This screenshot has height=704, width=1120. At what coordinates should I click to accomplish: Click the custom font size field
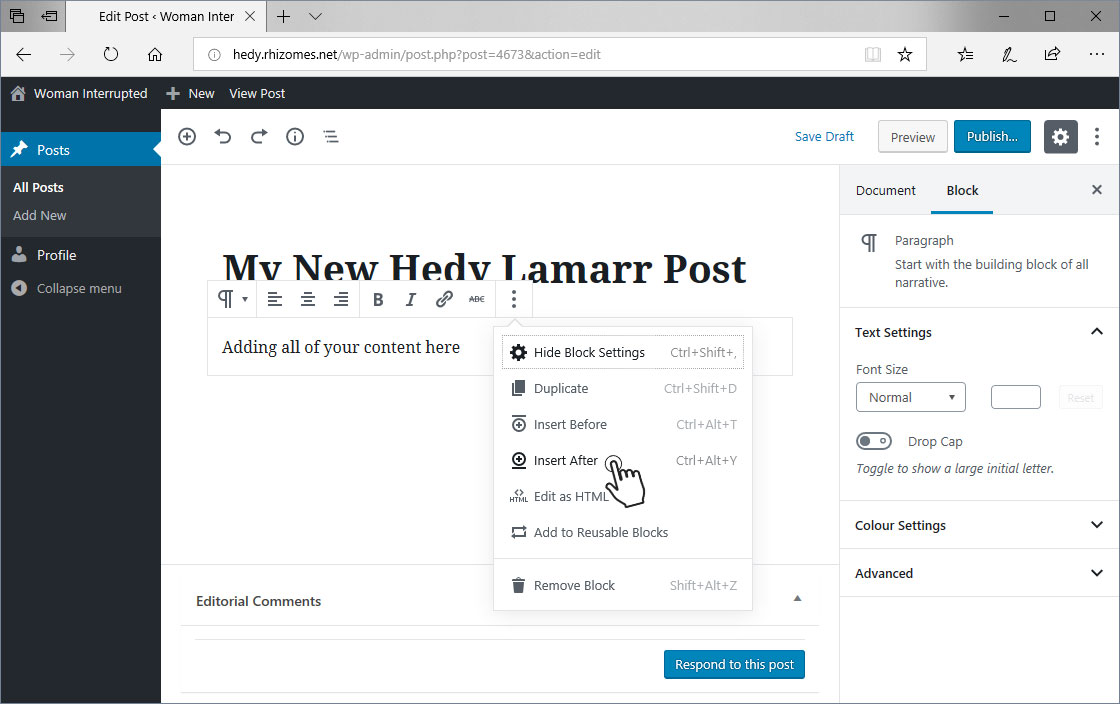point(1016,397)
